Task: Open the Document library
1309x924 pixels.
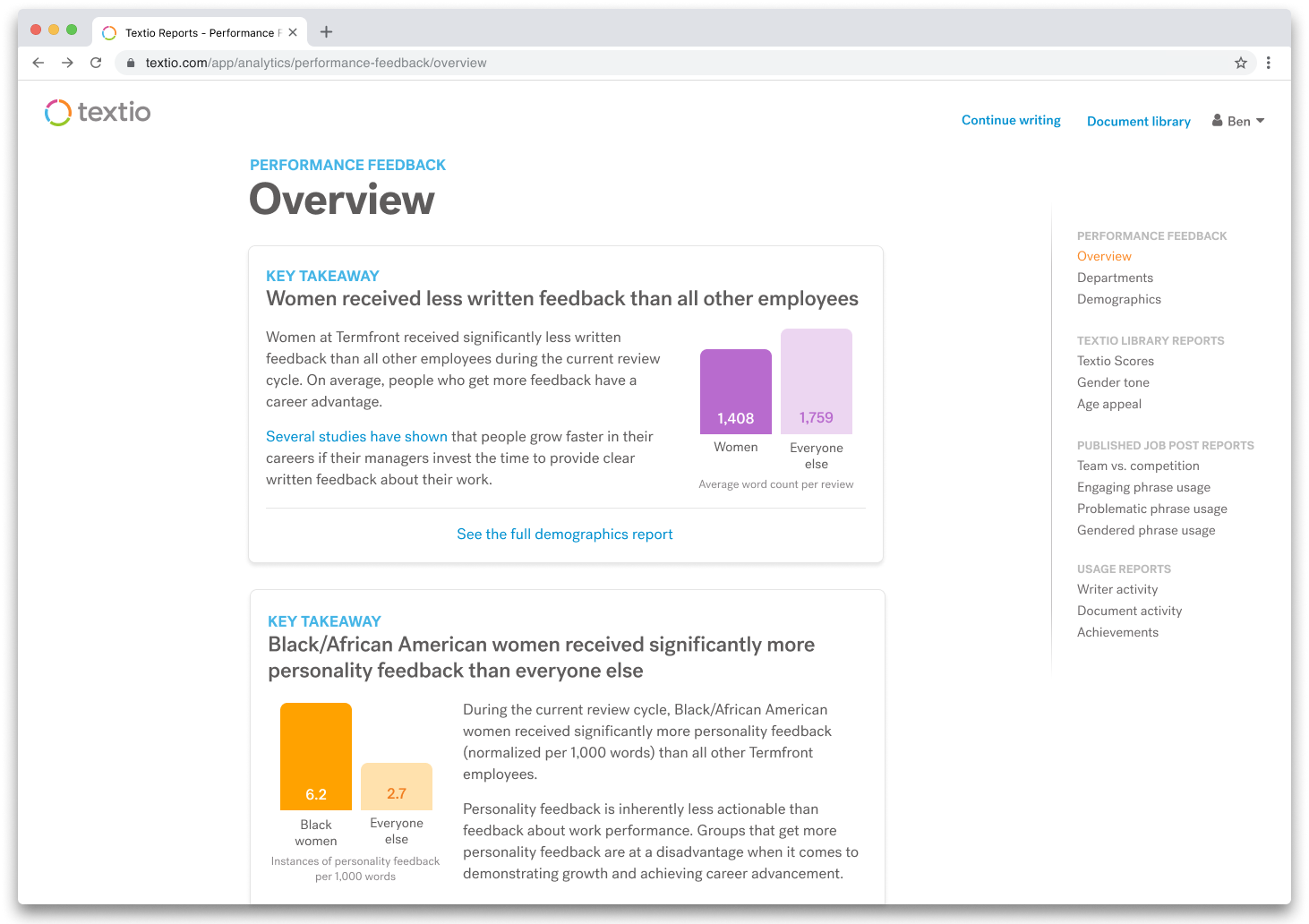Action: point(1138,121)
